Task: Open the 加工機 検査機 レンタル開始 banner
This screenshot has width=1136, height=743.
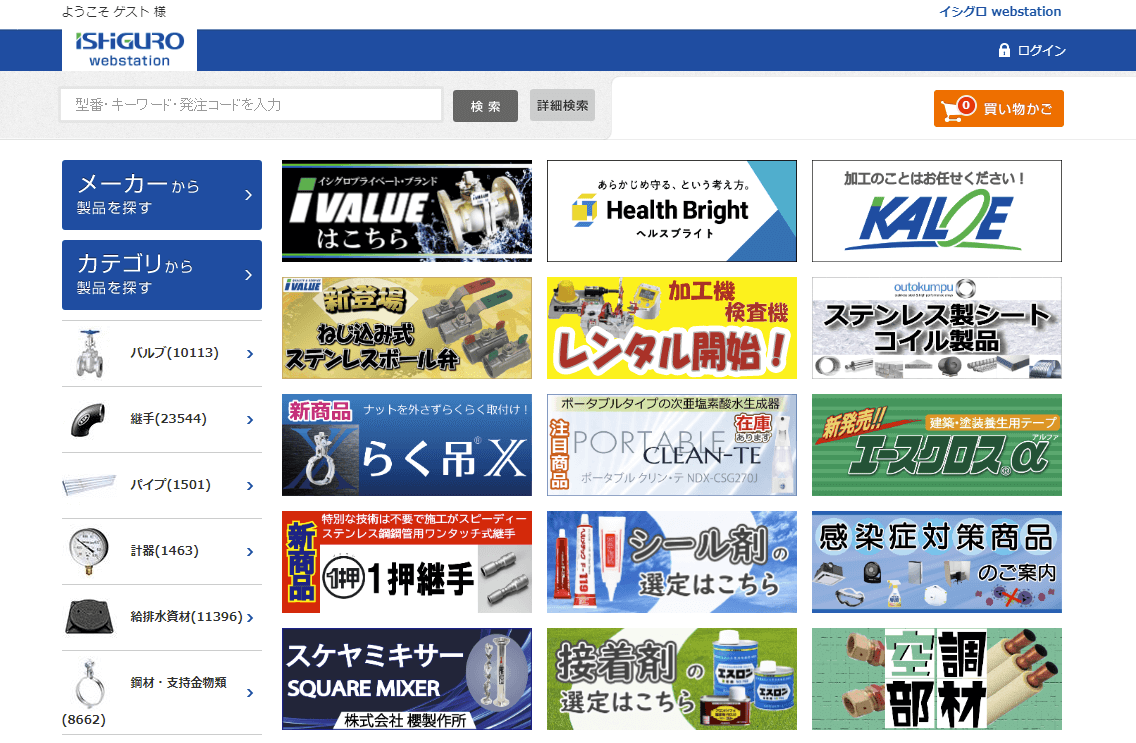Action: pos(672,328)
